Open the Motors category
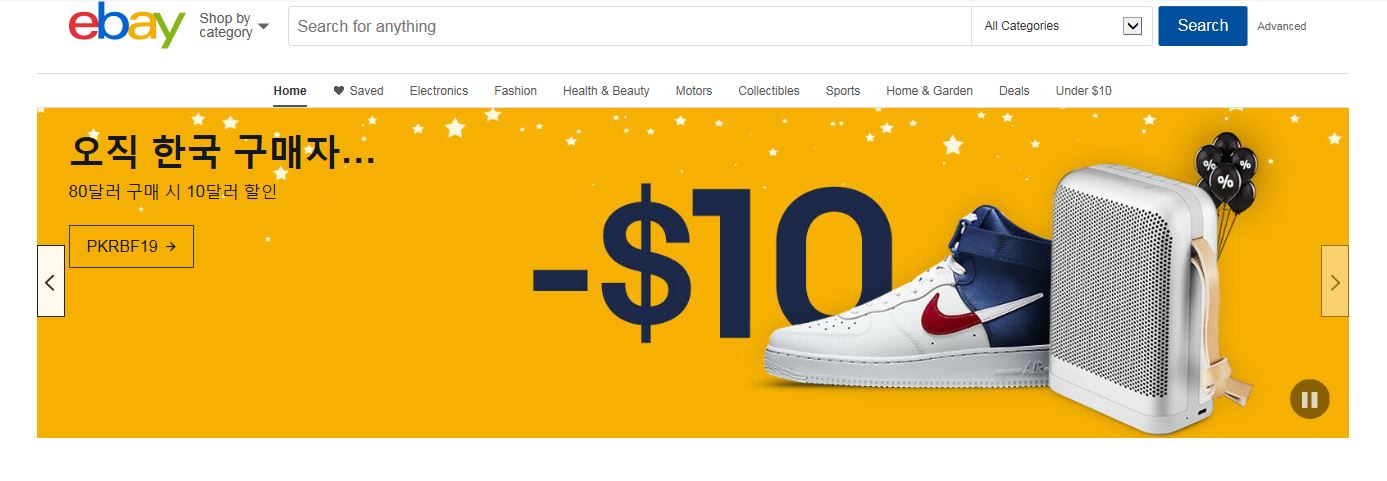 click(694, 91)
